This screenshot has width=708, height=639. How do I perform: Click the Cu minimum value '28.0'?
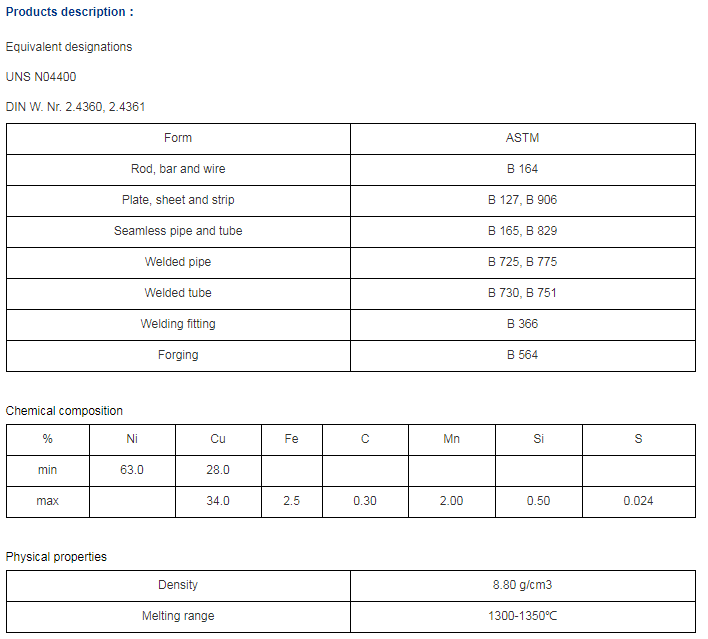pos(218,470)
